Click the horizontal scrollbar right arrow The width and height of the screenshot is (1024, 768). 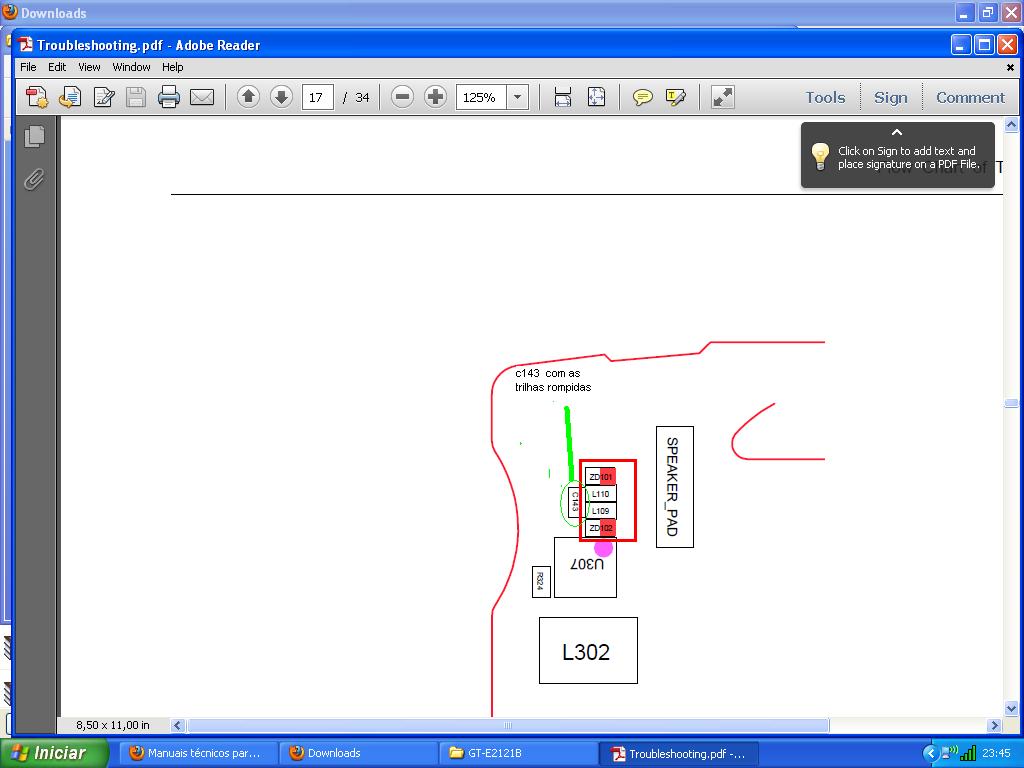tap(995, 725)
